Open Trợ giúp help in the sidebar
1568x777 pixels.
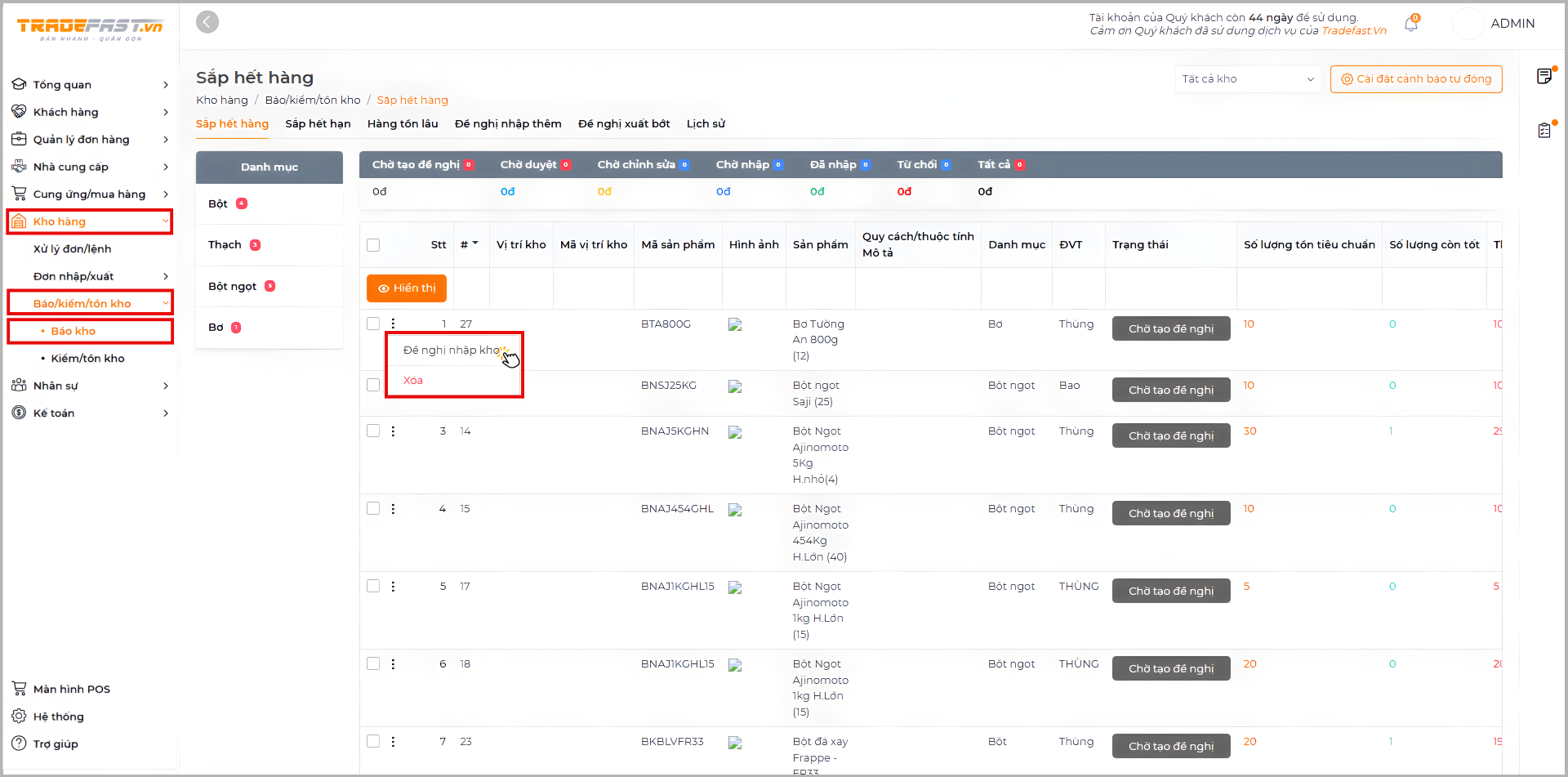coord(56,744)
